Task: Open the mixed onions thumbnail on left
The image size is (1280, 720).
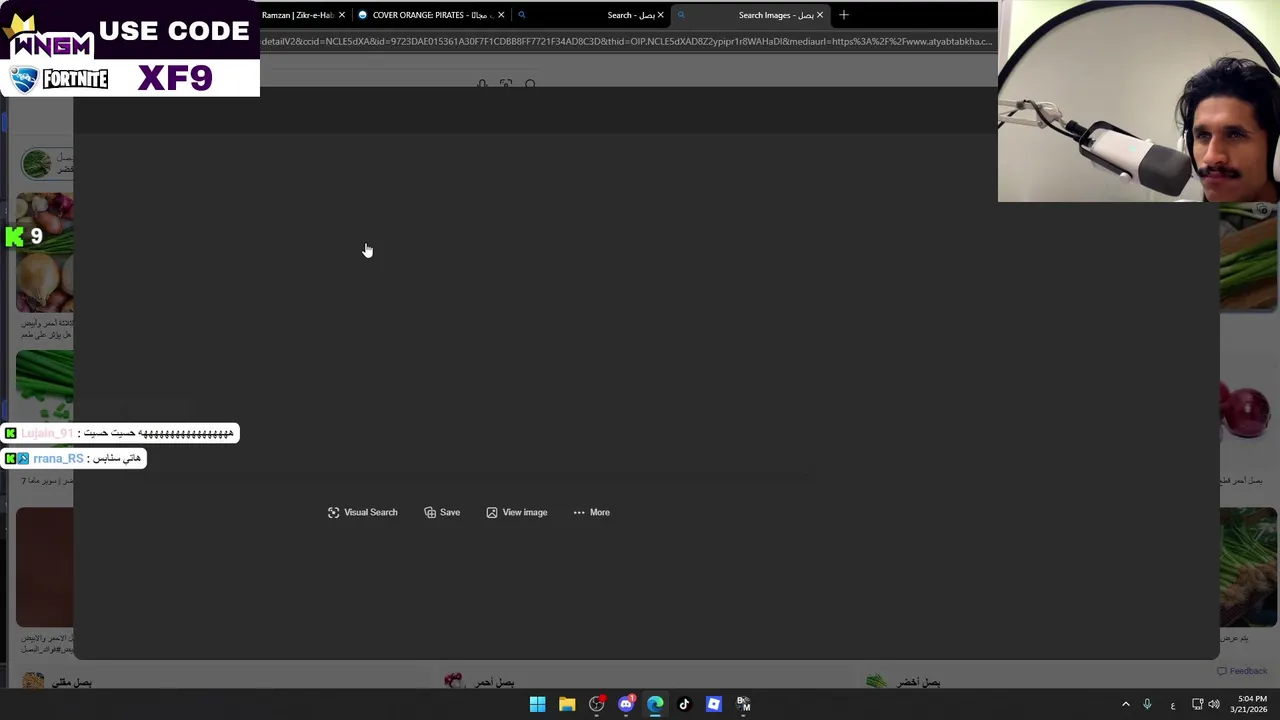Action: point(45,252)
